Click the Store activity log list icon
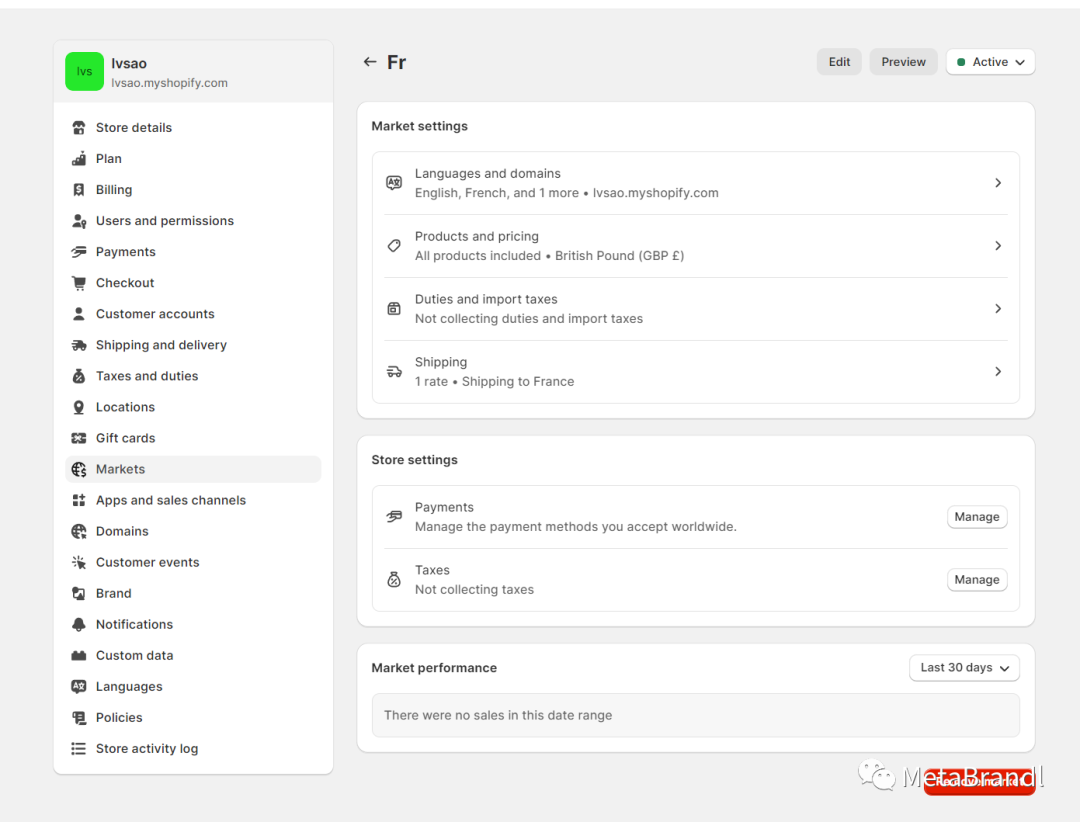This screenshot has height=822, width=1080. 79,748
